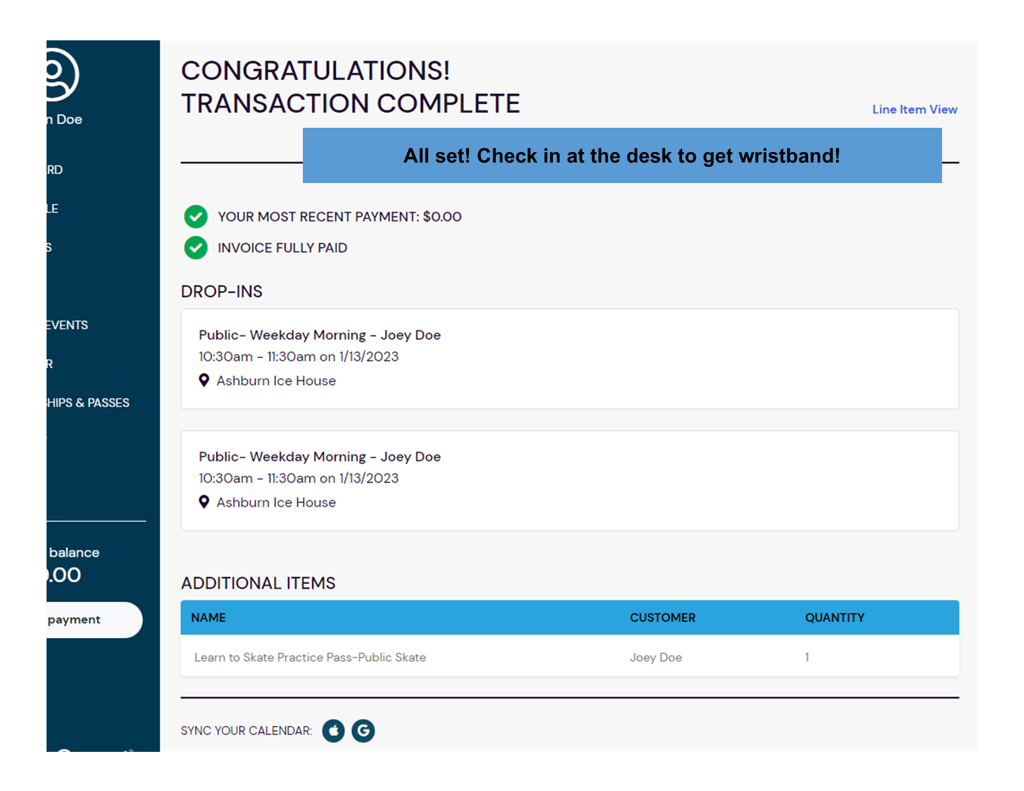Click the blue wristband check-in banner
This screenshot has width=1024, height=791.
click(621, 156)
